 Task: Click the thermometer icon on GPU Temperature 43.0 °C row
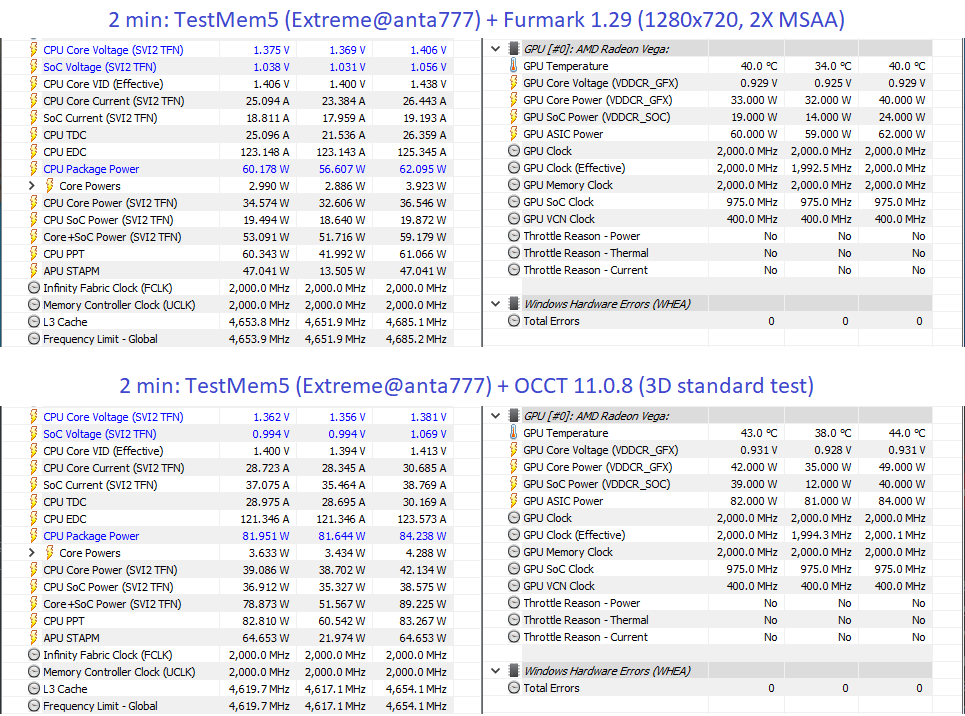click(x=514, y=433)
